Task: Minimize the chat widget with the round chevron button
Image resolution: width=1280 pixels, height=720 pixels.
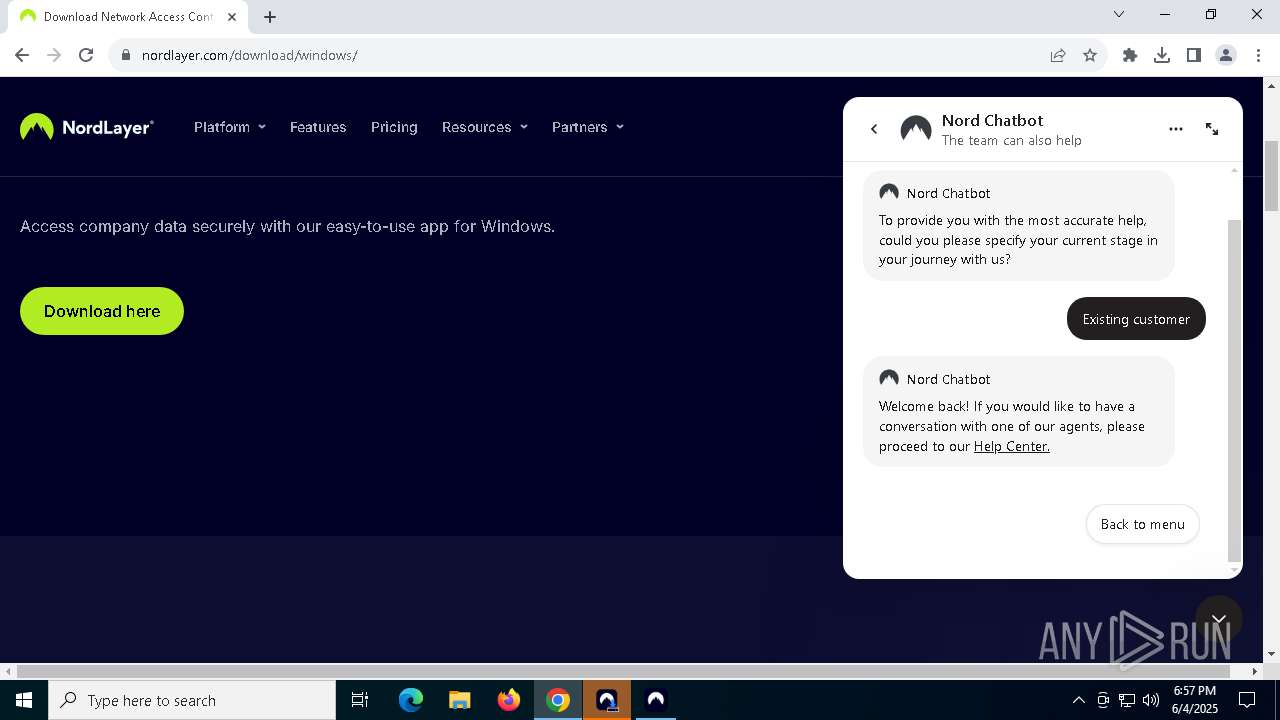Action: point(1219,619)
